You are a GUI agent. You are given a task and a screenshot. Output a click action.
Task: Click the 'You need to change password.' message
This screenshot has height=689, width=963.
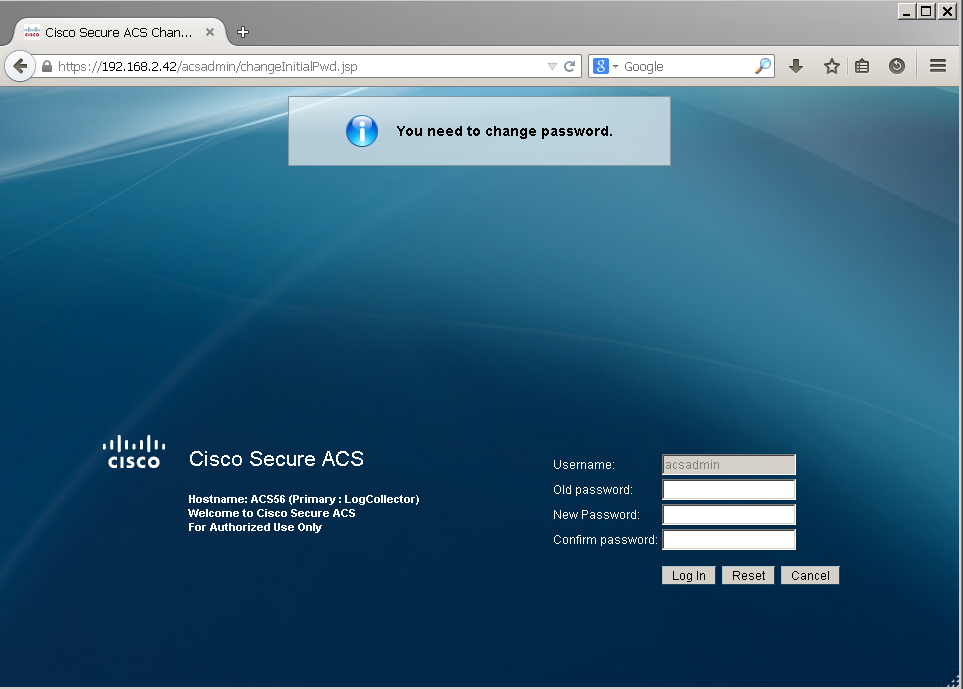click(x=504, y=131)
